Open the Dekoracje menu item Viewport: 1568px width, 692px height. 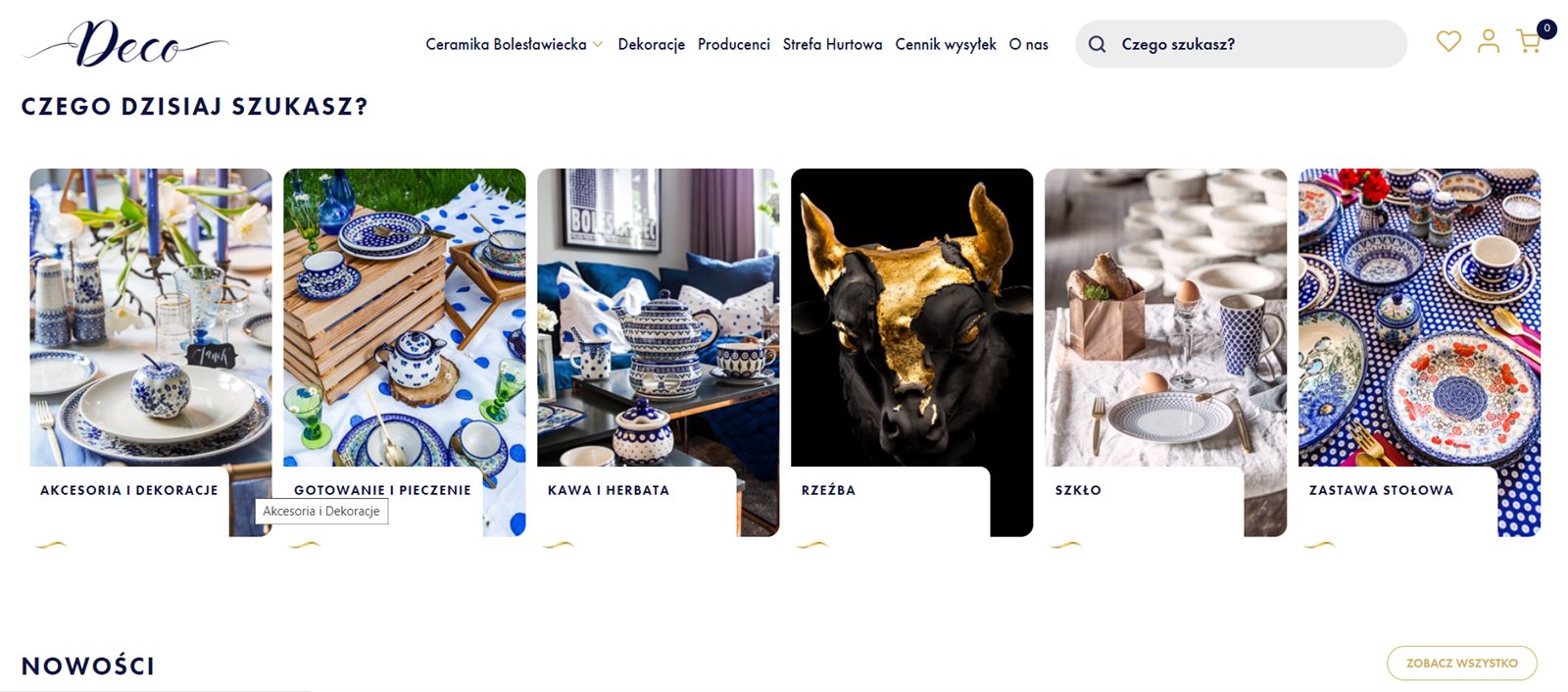point(651,44)
